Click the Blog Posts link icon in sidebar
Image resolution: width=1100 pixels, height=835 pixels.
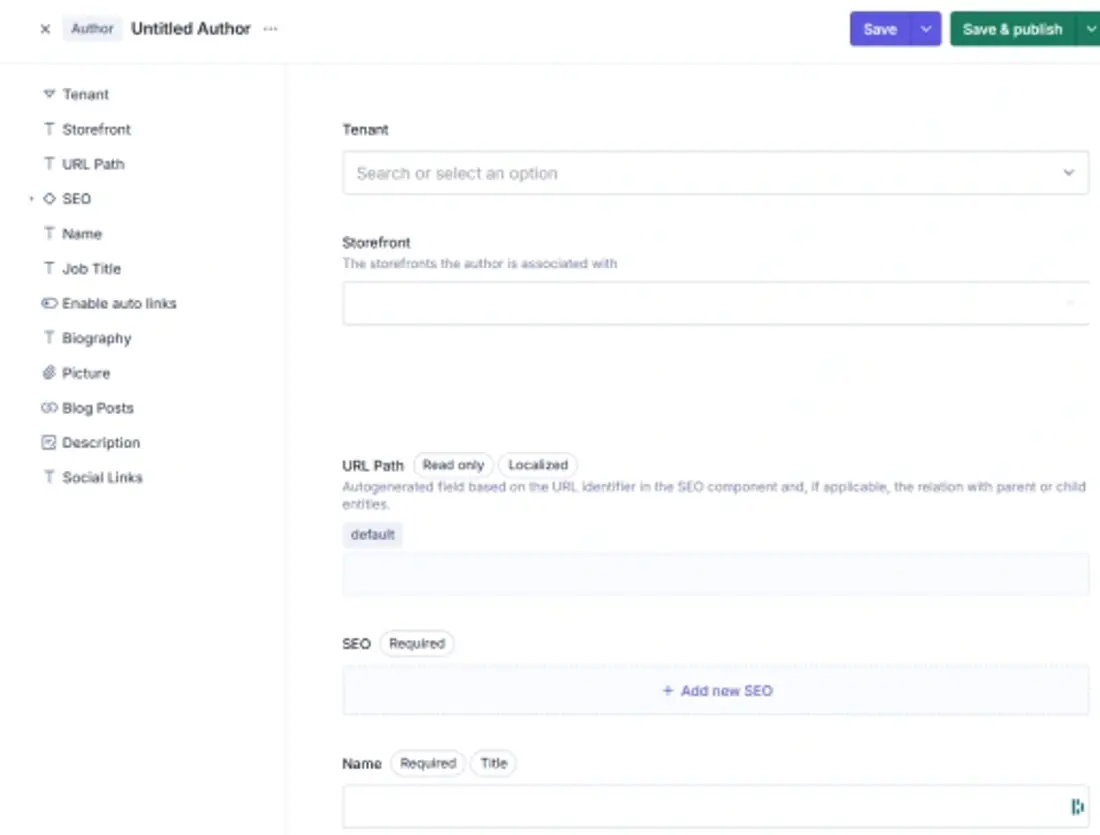(49, 408)
